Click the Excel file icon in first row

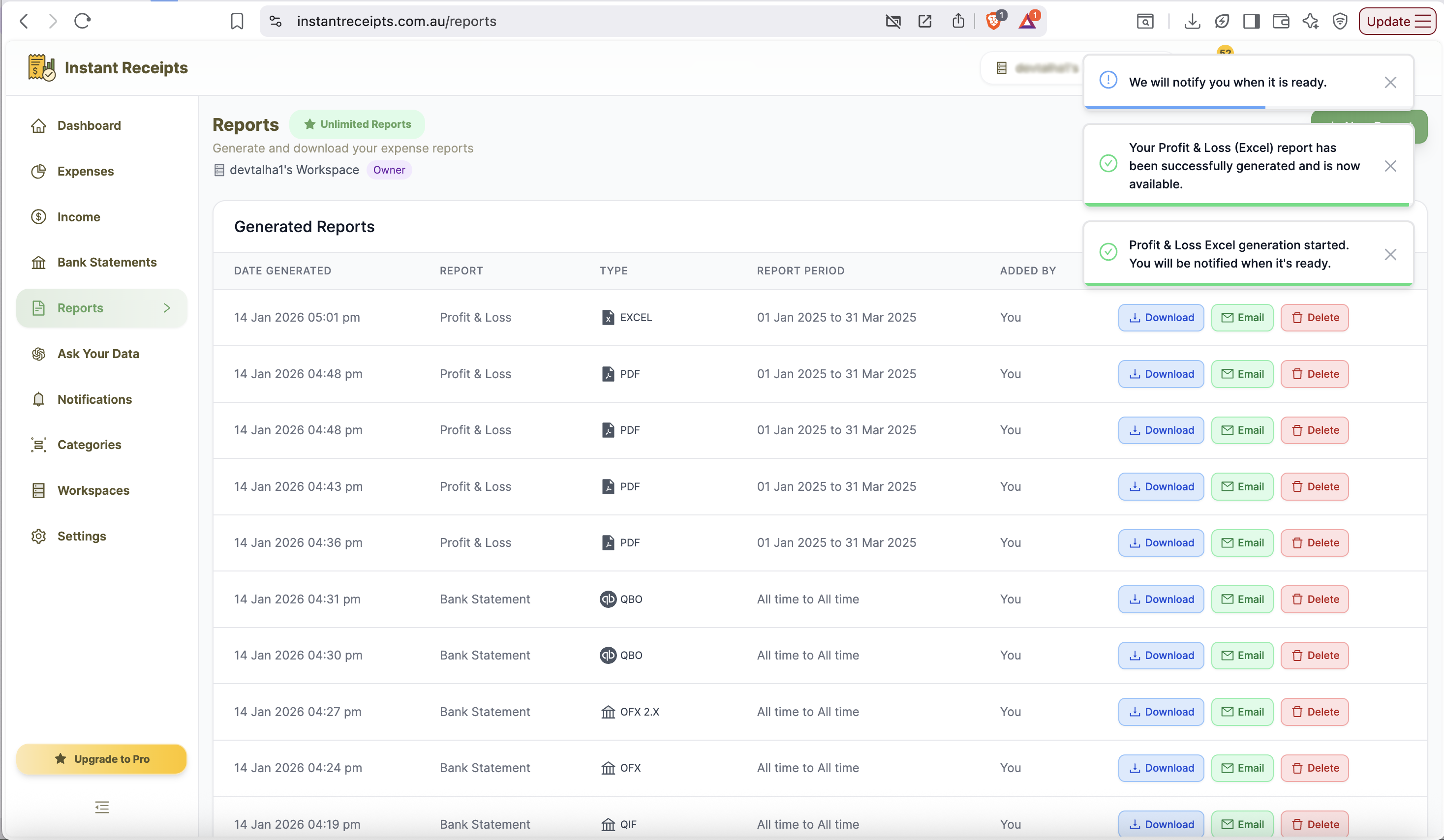[x=608, y=317]
